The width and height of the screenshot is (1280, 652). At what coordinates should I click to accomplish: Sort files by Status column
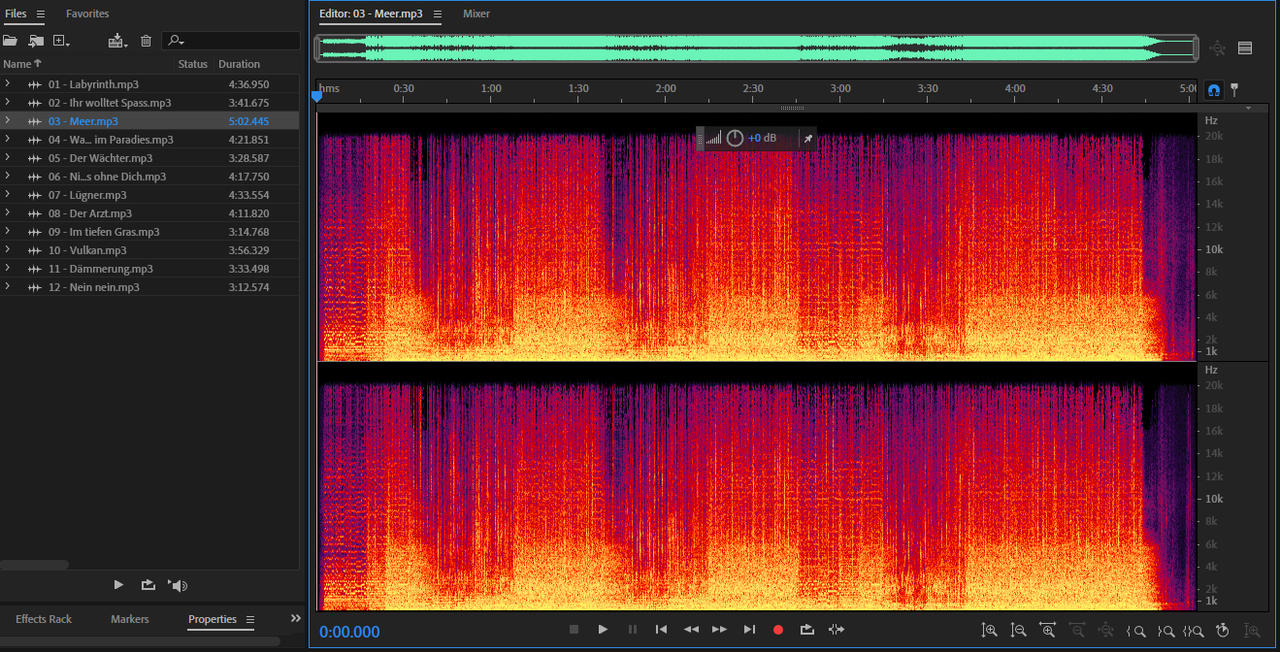[x=193, y=64]
